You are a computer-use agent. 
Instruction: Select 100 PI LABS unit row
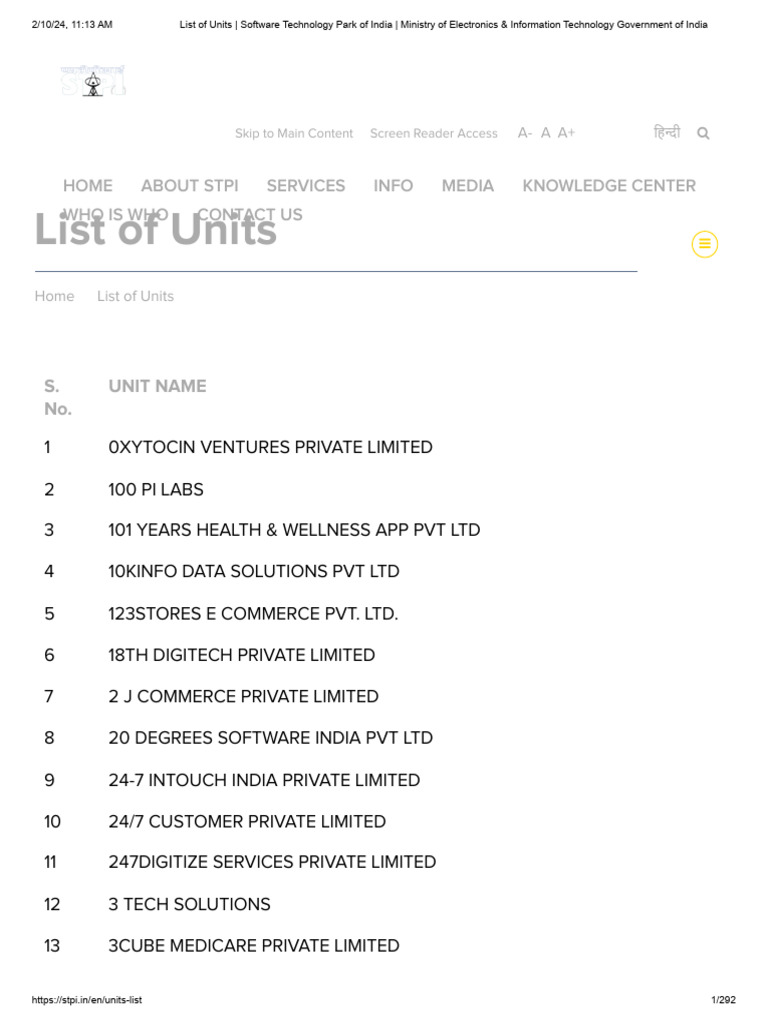(156, 489)
